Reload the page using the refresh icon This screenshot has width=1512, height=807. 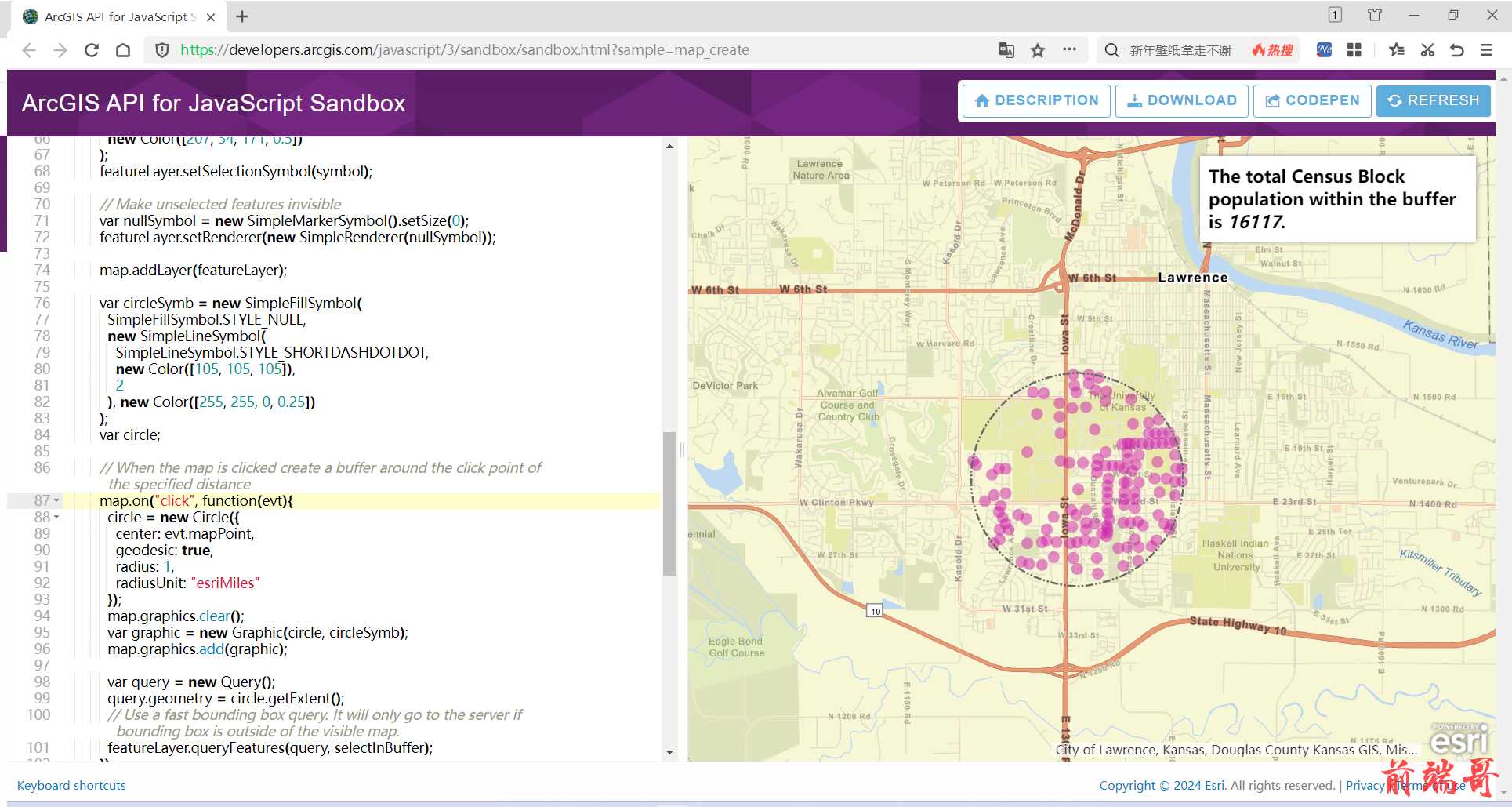(x=92, y=50)
